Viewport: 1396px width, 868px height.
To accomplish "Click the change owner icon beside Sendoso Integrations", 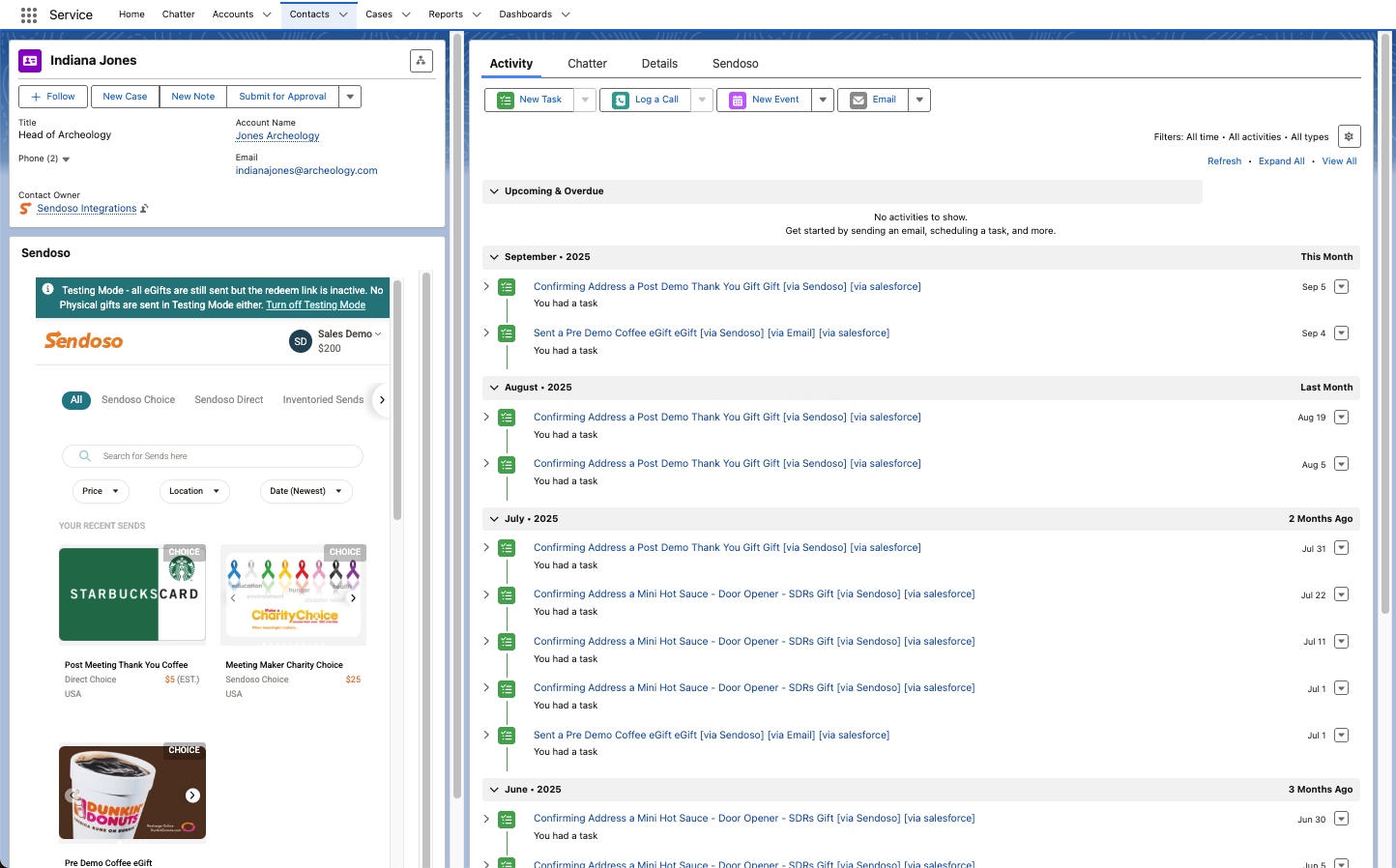I will tap(144, 209).
